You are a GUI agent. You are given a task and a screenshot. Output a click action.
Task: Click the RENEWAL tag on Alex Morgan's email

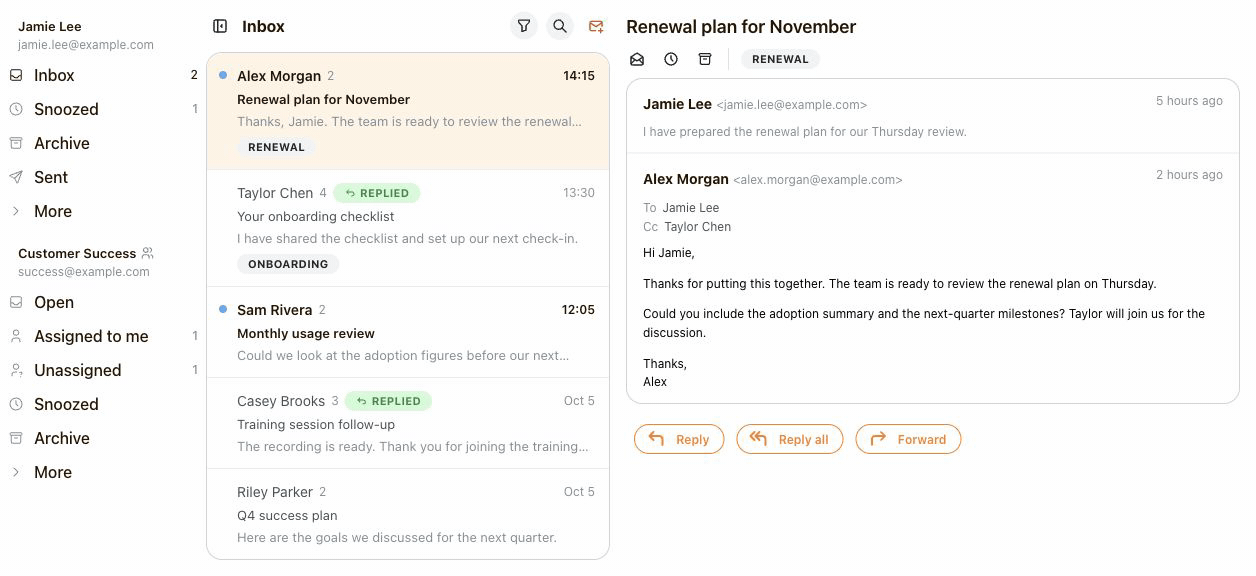point(276,147)
